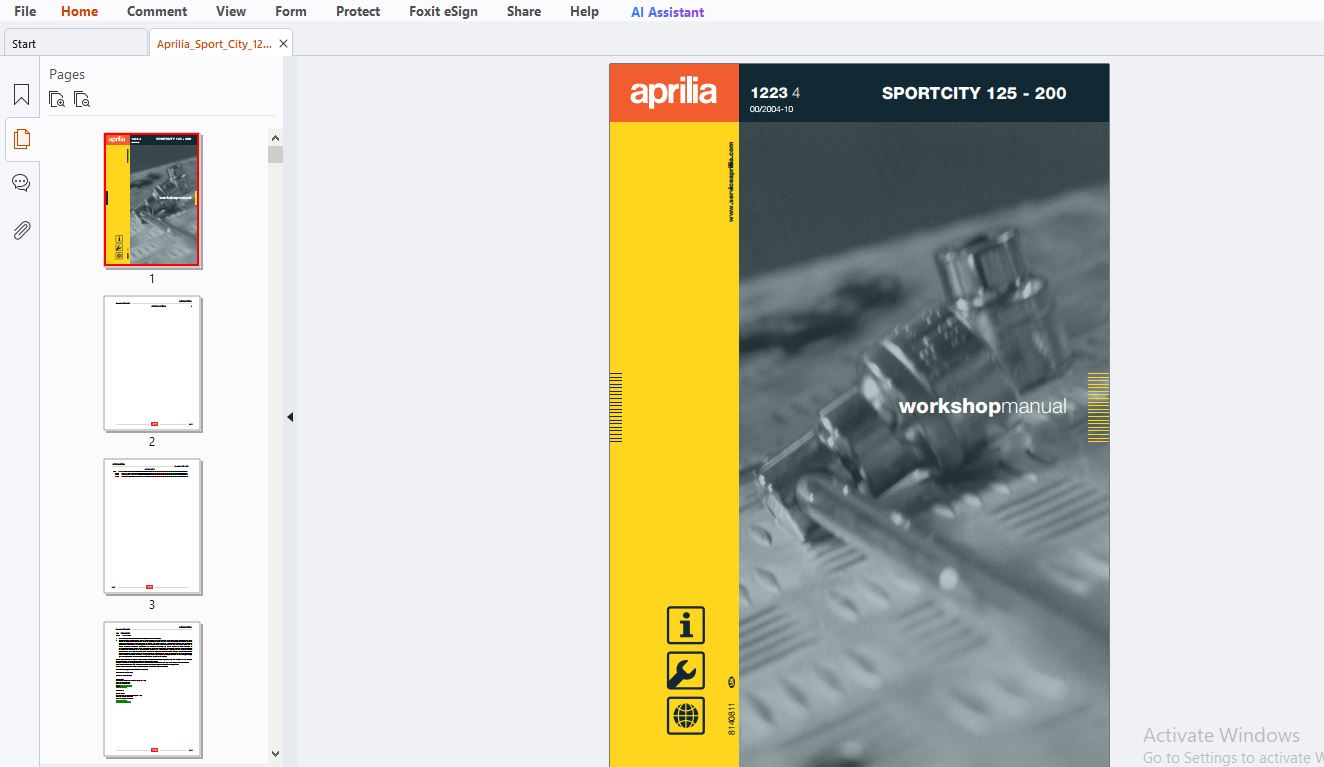The height and width of the screenshot is (767, 1324).
Task: Open the Attachments paperclip icon
Action: (x=21, y=230)
